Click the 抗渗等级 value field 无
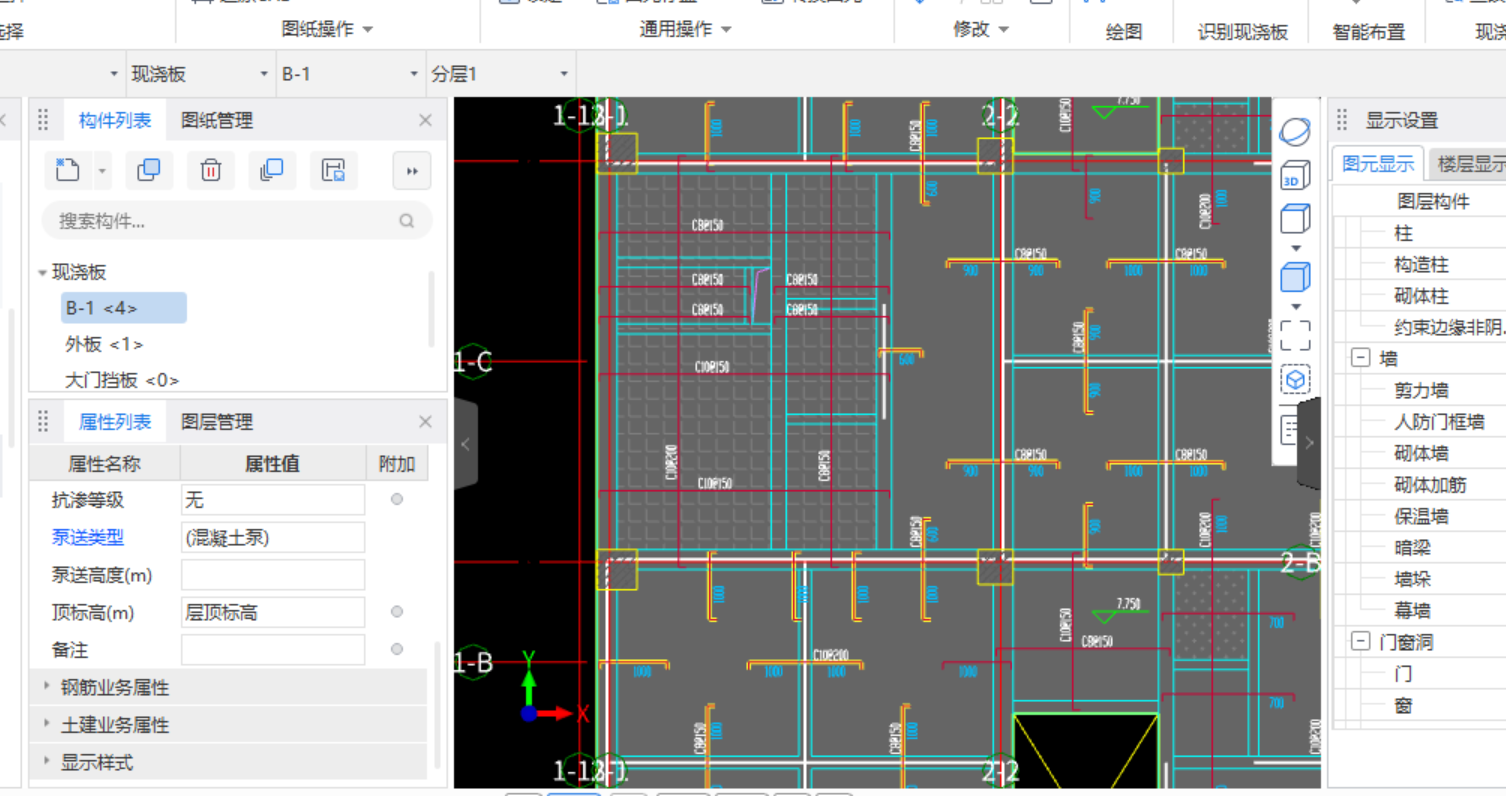 click(273, 500)
